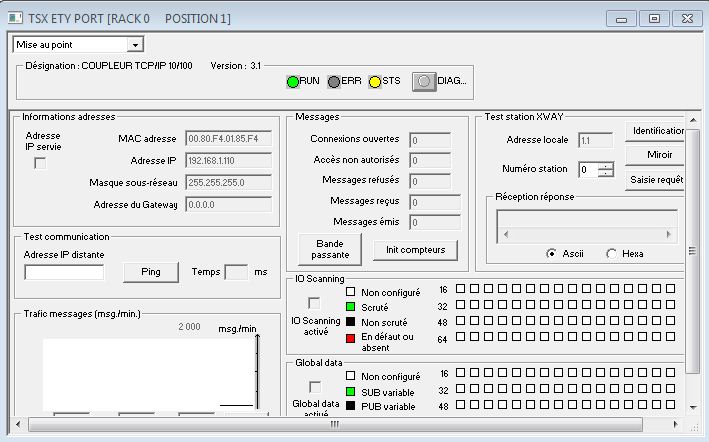709x442 pixels.
Task: Click the Bande passante button
Action: pos(330,249)
